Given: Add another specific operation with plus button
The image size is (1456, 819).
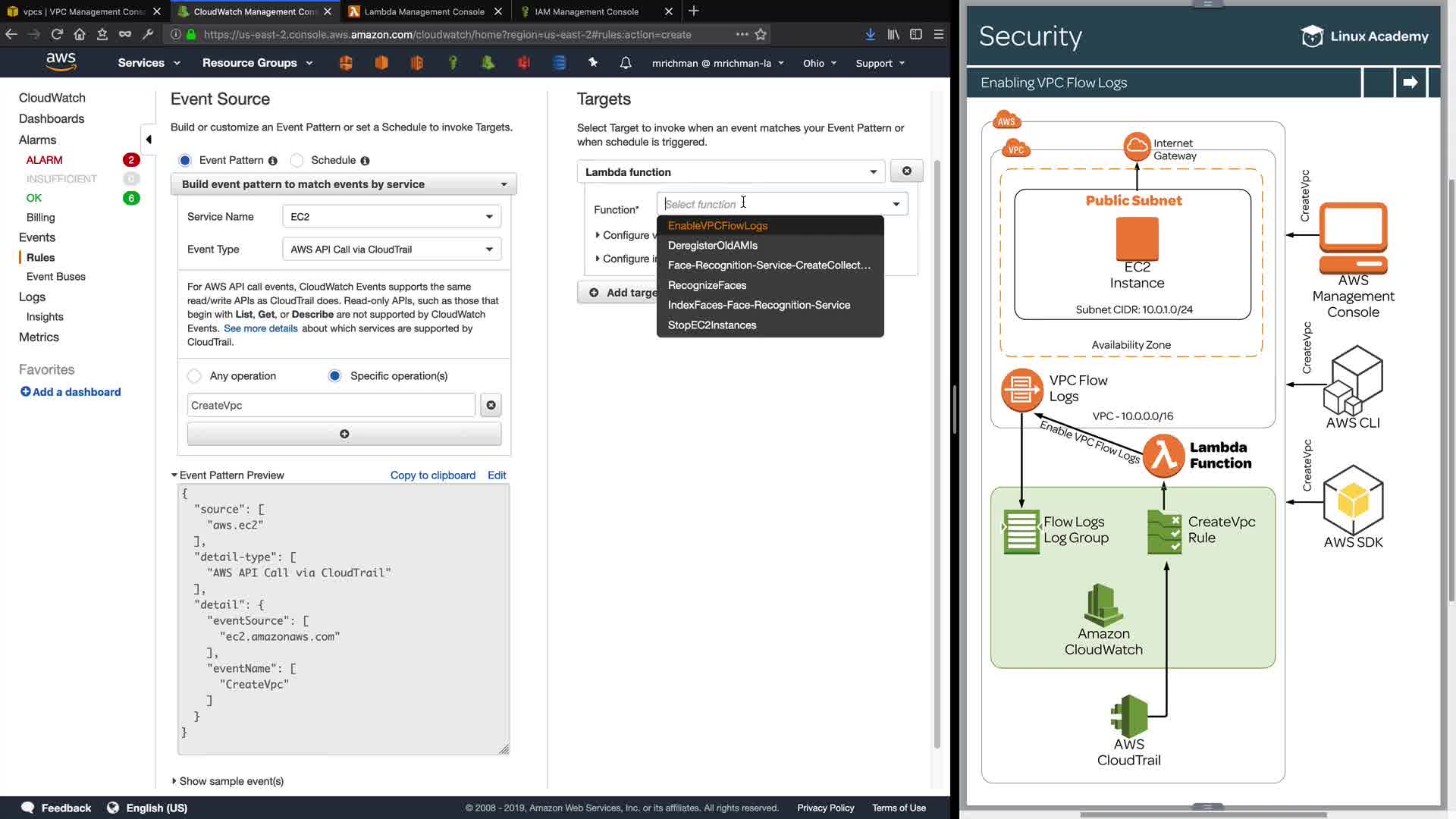Looking at the screenshot, I should [x=344, y=434].
